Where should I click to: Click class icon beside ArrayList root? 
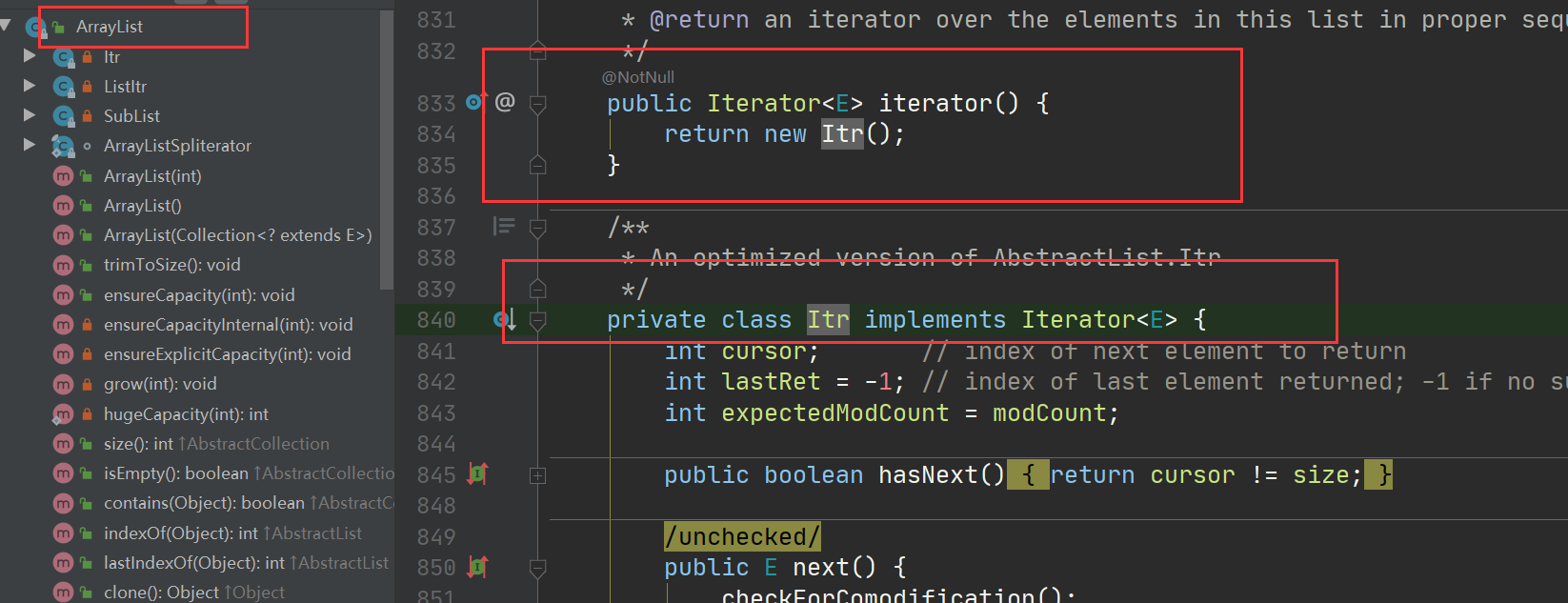pyautogui.click(x=35, y=27)
